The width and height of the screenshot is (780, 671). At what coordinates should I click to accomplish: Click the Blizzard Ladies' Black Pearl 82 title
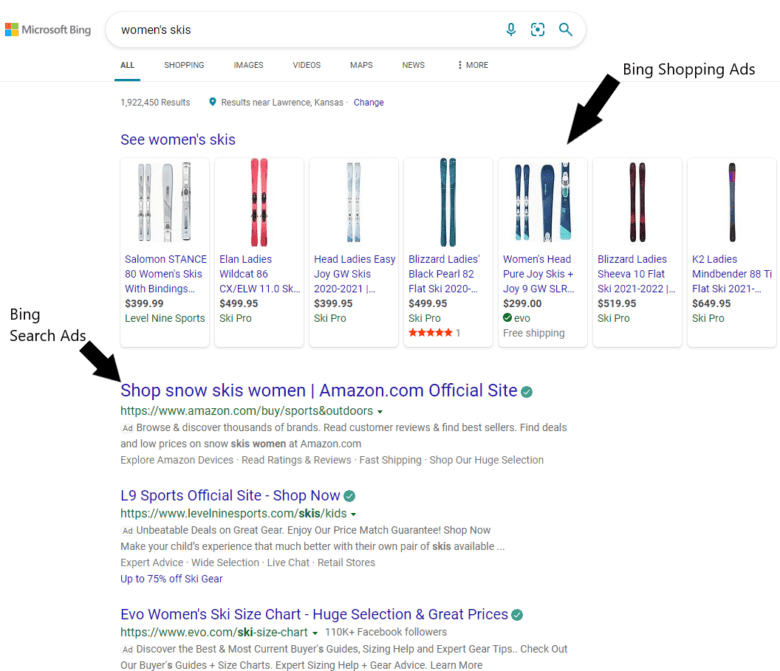(x=444, y=274)
